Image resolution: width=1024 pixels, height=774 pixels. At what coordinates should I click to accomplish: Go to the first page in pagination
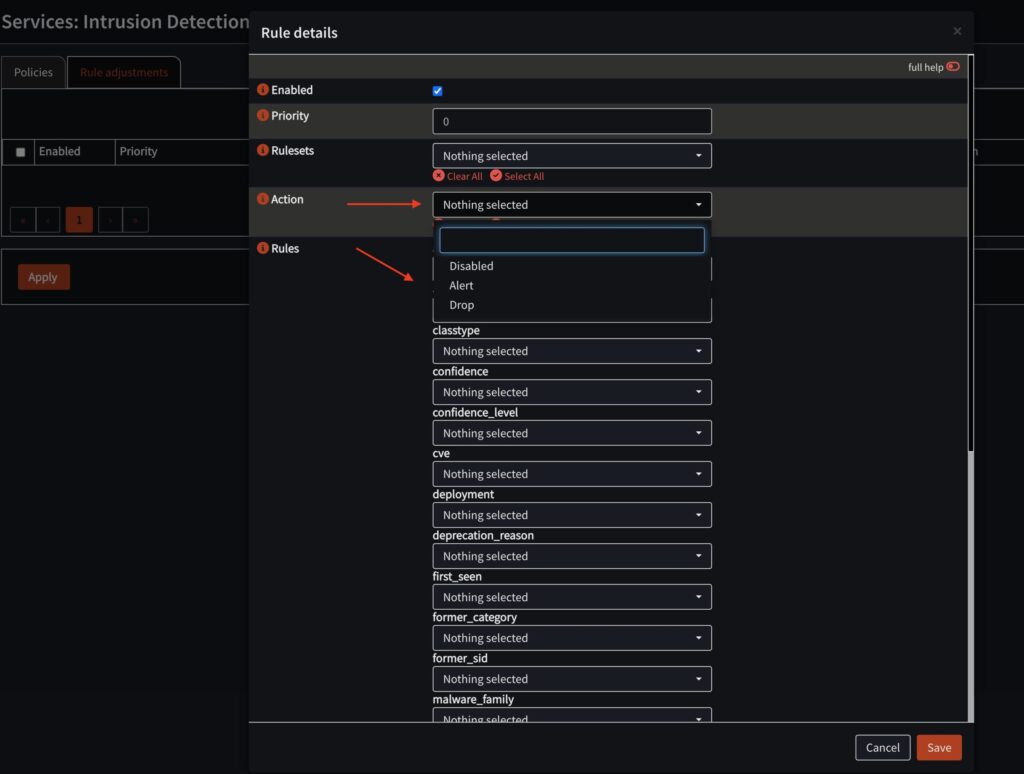[23, 219]
